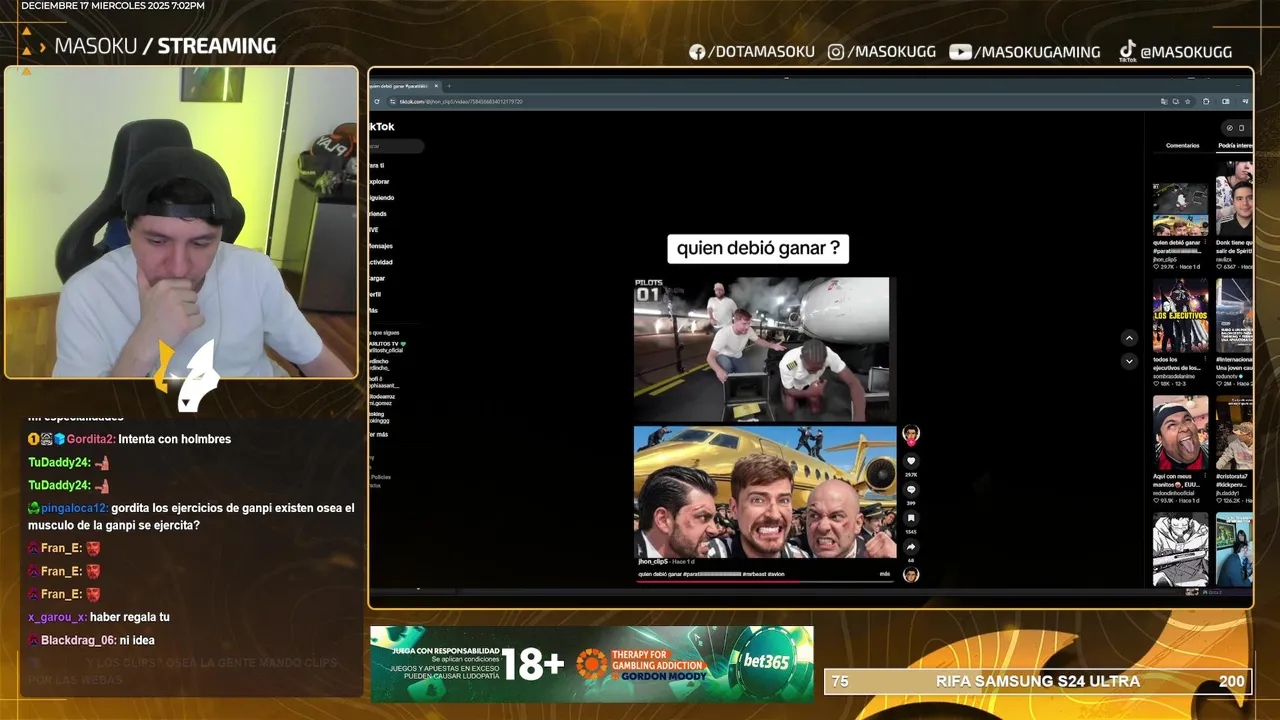Open manga drawing recommended thumbnail
The image size is (1280, 720).
1180,549
